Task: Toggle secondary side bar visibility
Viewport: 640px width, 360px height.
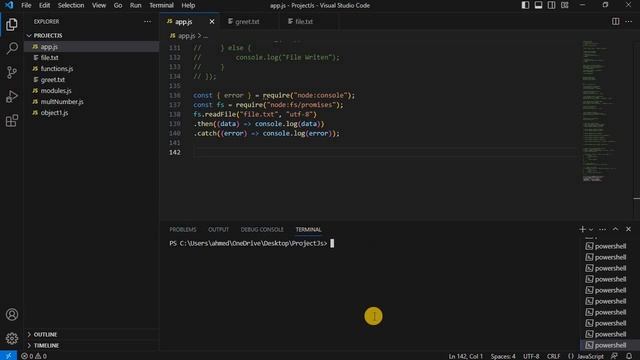Action: [x=551, y=5]
